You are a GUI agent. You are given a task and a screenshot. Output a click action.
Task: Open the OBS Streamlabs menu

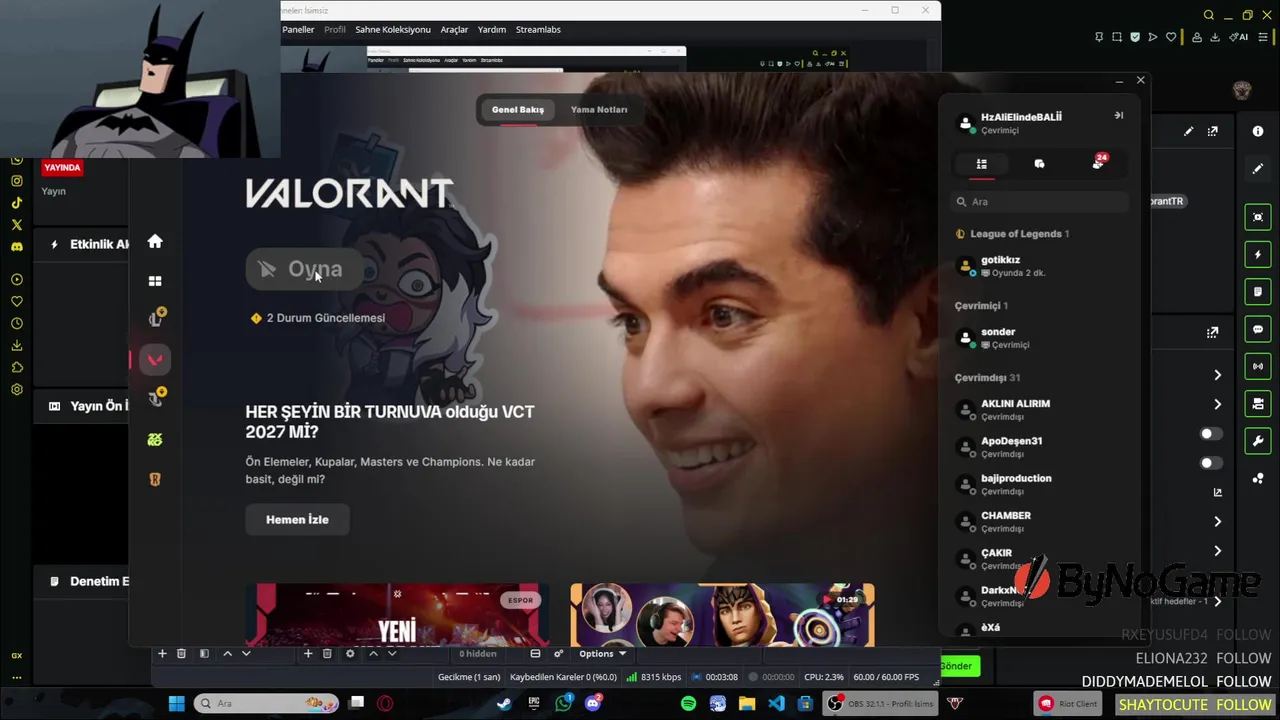[538, 30]
